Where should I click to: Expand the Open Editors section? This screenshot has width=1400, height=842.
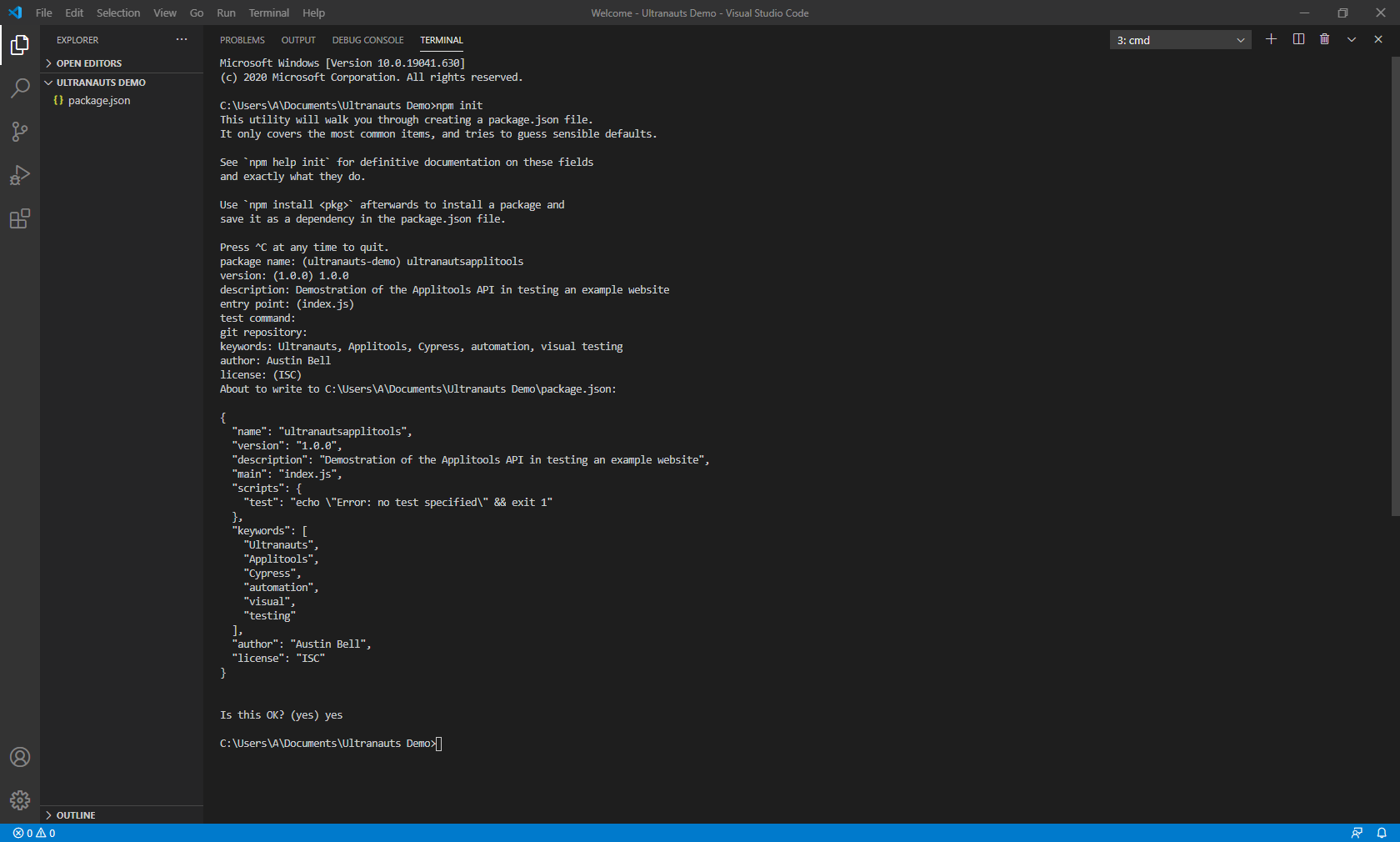click(x=122, y=63)
